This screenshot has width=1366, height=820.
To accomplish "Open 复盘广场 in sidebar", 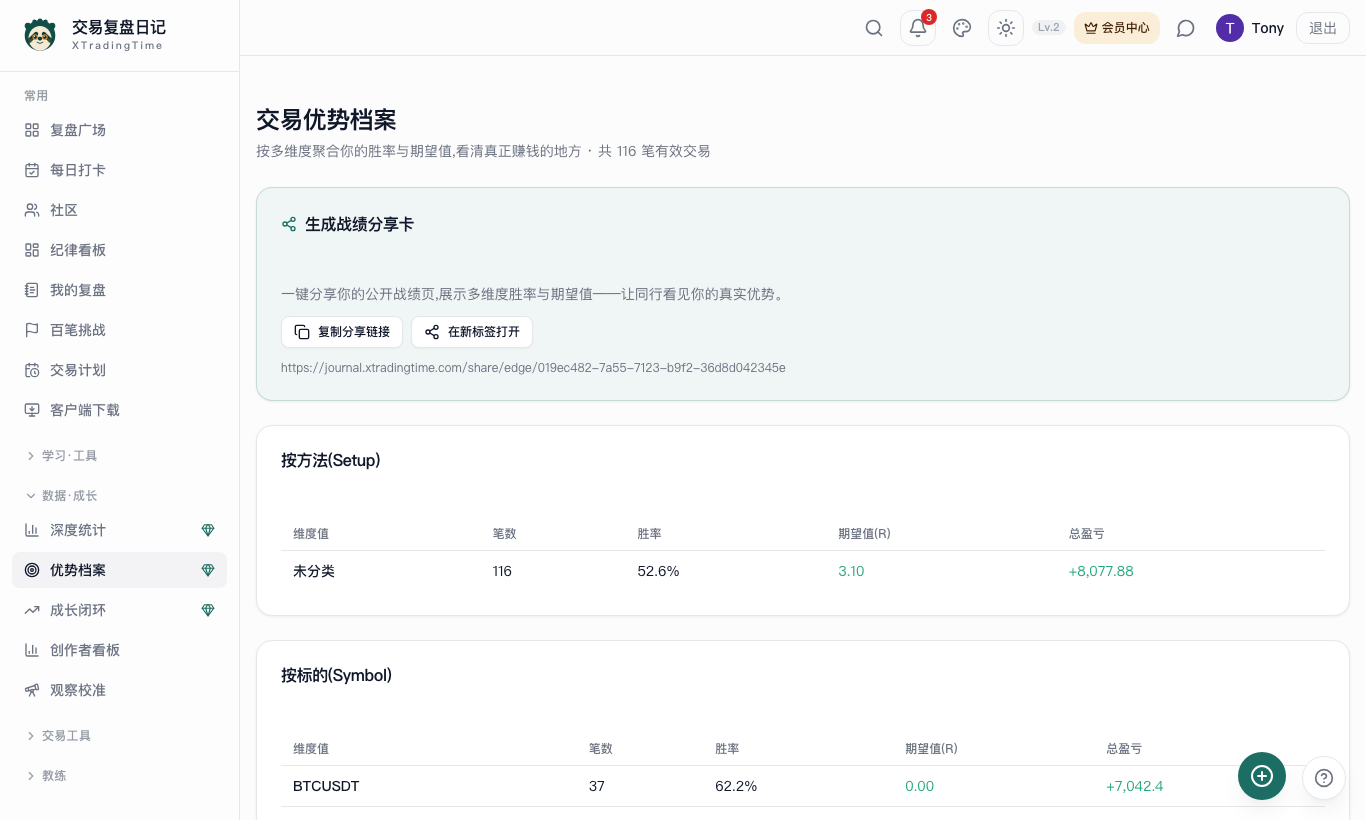I will pos(119,130).
